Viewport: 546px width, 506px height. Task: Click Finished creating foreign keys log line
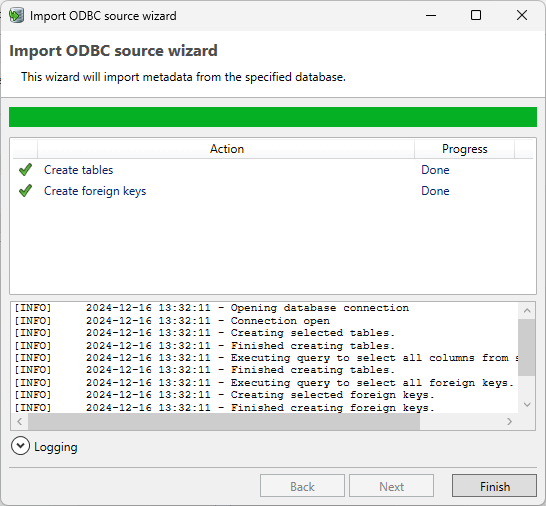[224, 407]
